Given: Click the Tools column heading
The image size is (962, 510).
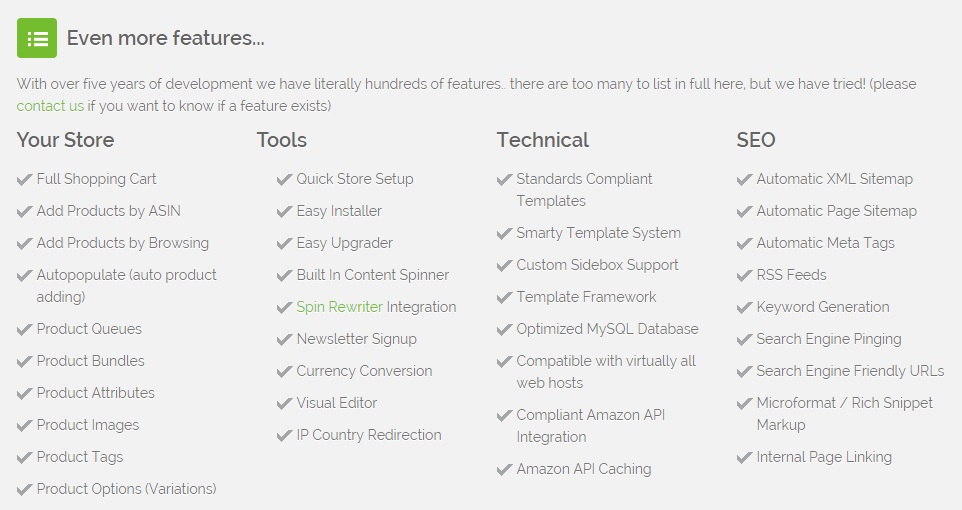Looking at the screenshot, I should (281, 140).
